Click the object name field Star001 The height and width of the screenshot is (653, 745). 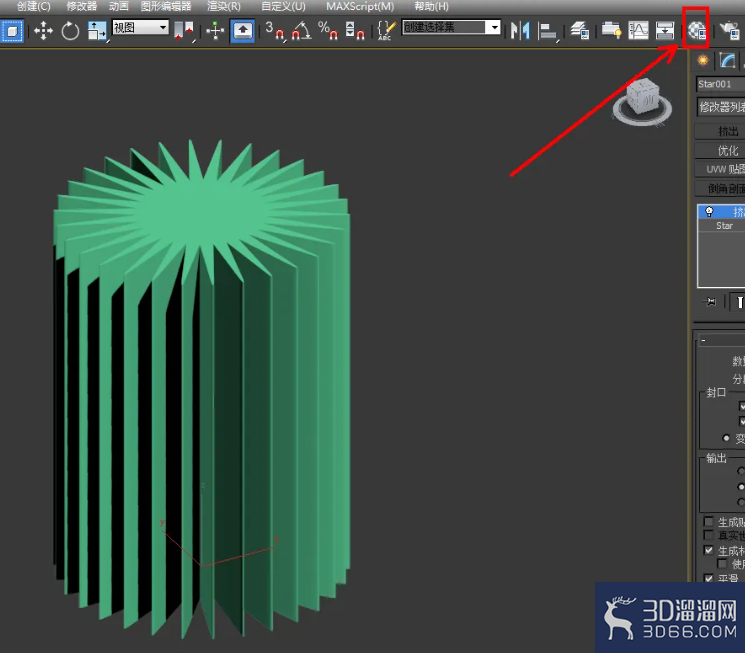(x=720, y=84)
